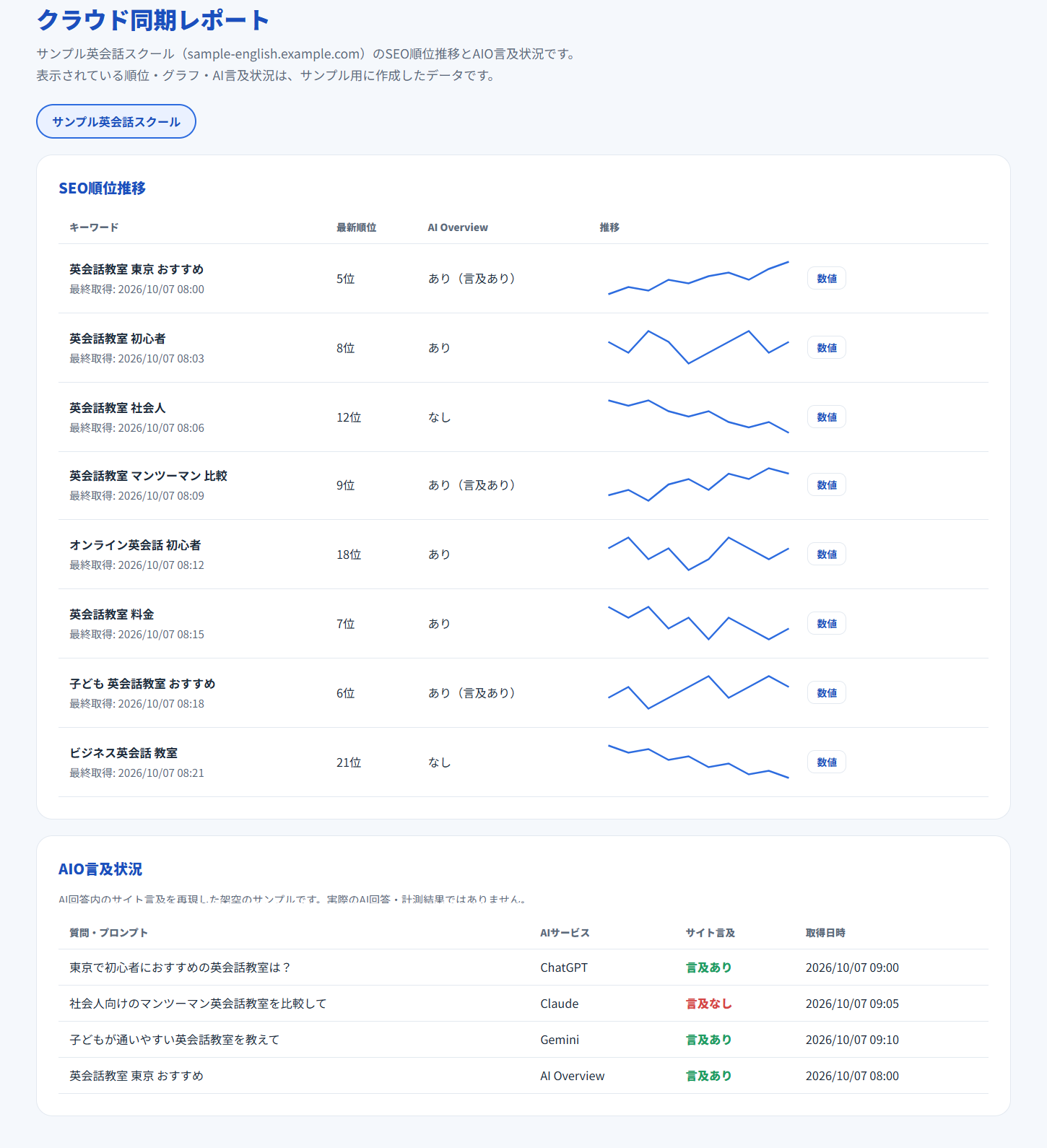The image size is (1047, 1148).
Task: Click 言及あり status in the ChatGPT row
Action: (708, 967)
